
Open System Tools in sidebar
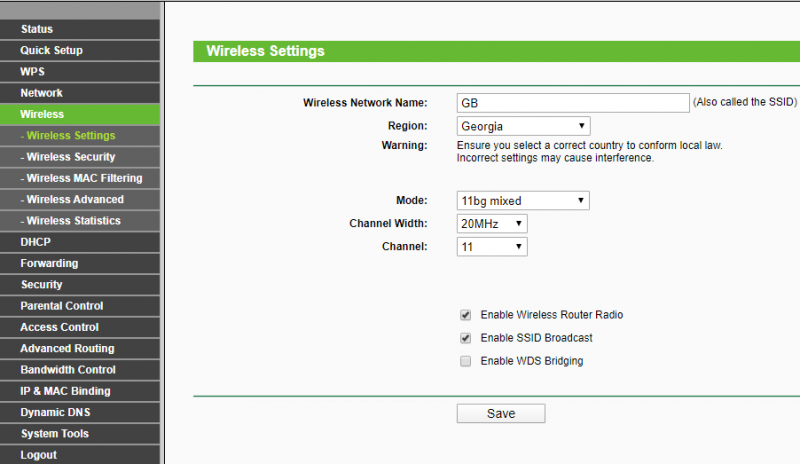(x=54, y=434)
